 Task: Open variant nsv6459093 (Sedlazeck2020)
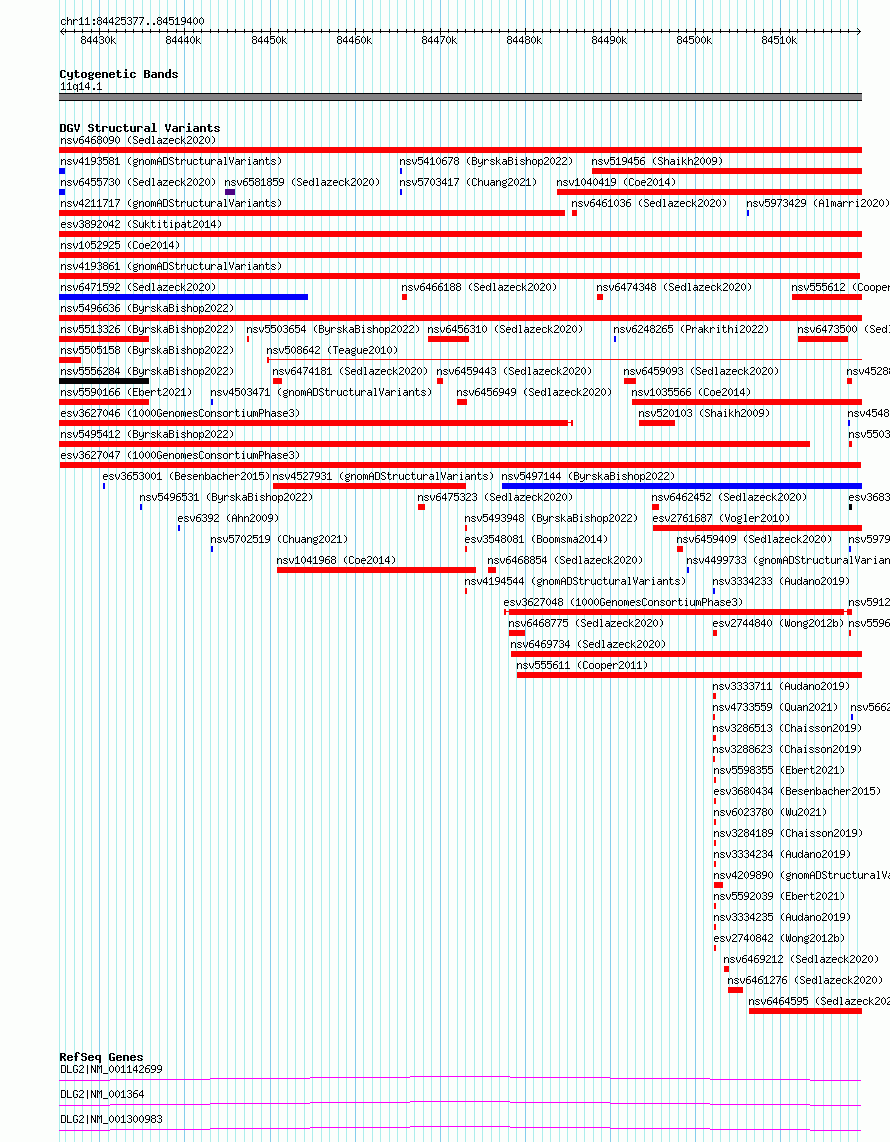tap(701, 372)
